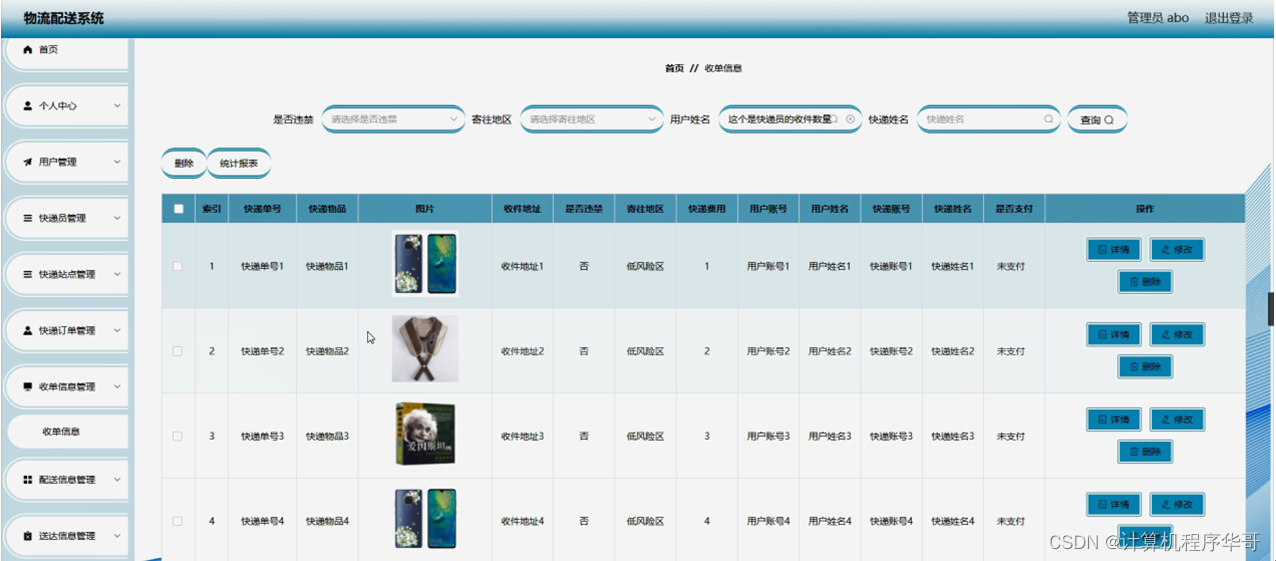Click the 用户姓名2 cell
The height and width of the screenshot is (561, 1276).
(830, 352)
